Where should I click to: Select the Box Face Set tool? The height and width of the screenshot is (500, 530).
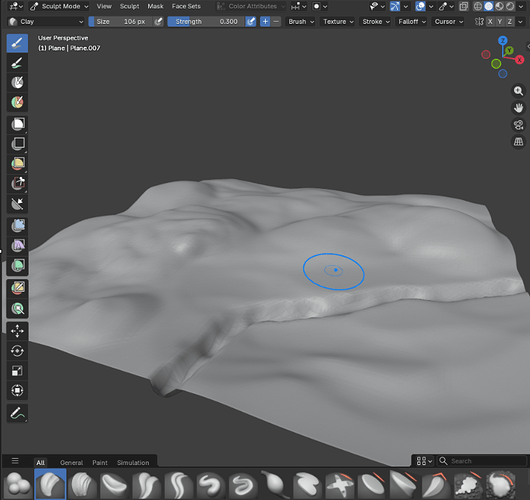[x=17, y=164]
